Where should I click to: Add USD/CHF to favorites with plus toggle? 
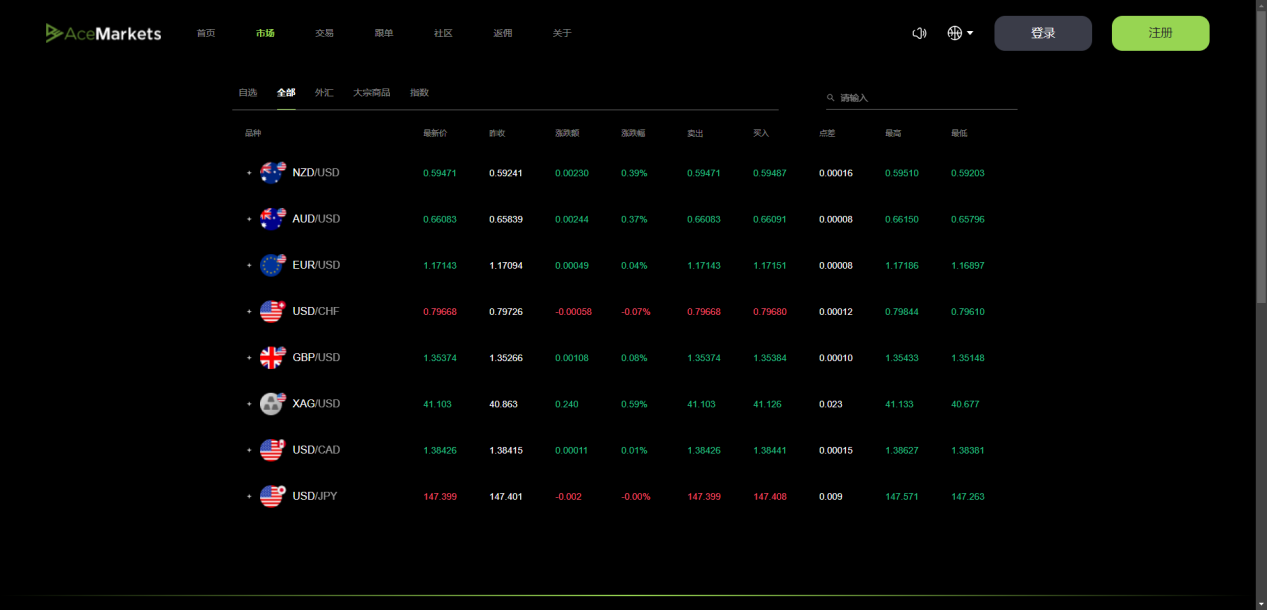coord(249,311)
